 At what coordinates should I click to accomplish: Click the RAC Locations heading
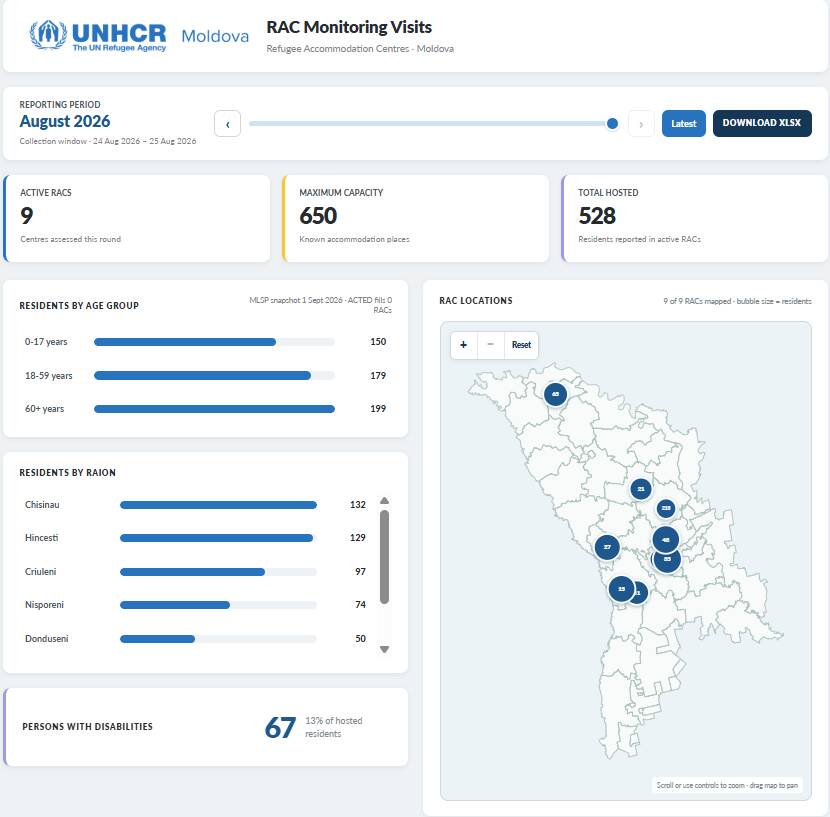pyautogui.click(x=476, y=301)
